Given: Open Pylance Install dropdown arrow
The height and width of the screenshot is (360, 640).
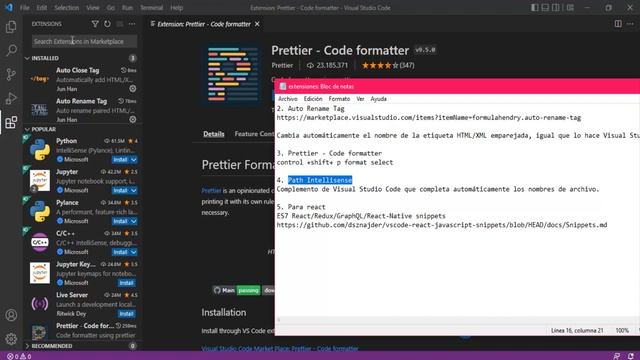Looking at the screenshot, I should click(133, 221).
